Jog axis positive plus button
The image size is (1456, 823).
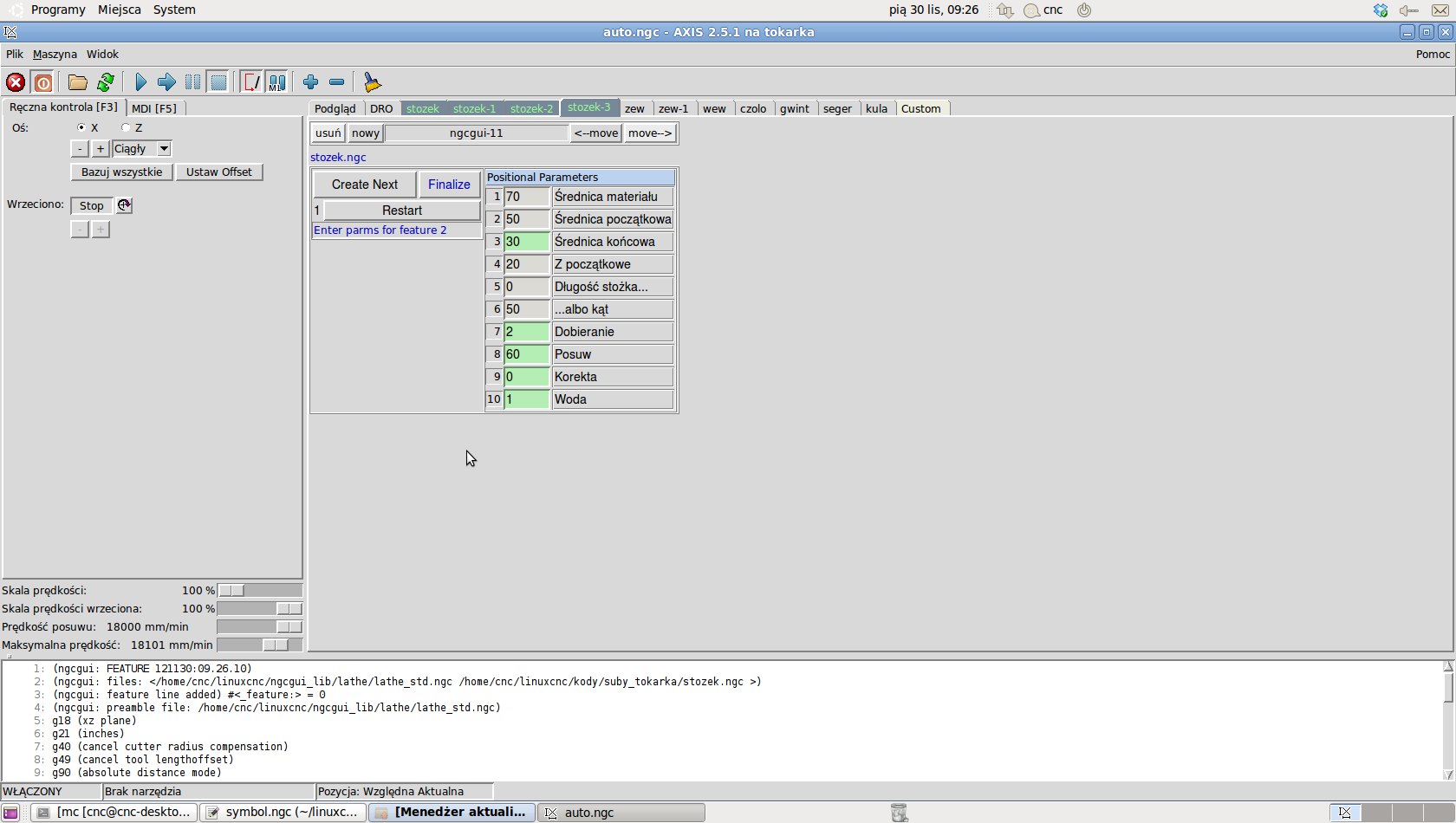(101, 149)
